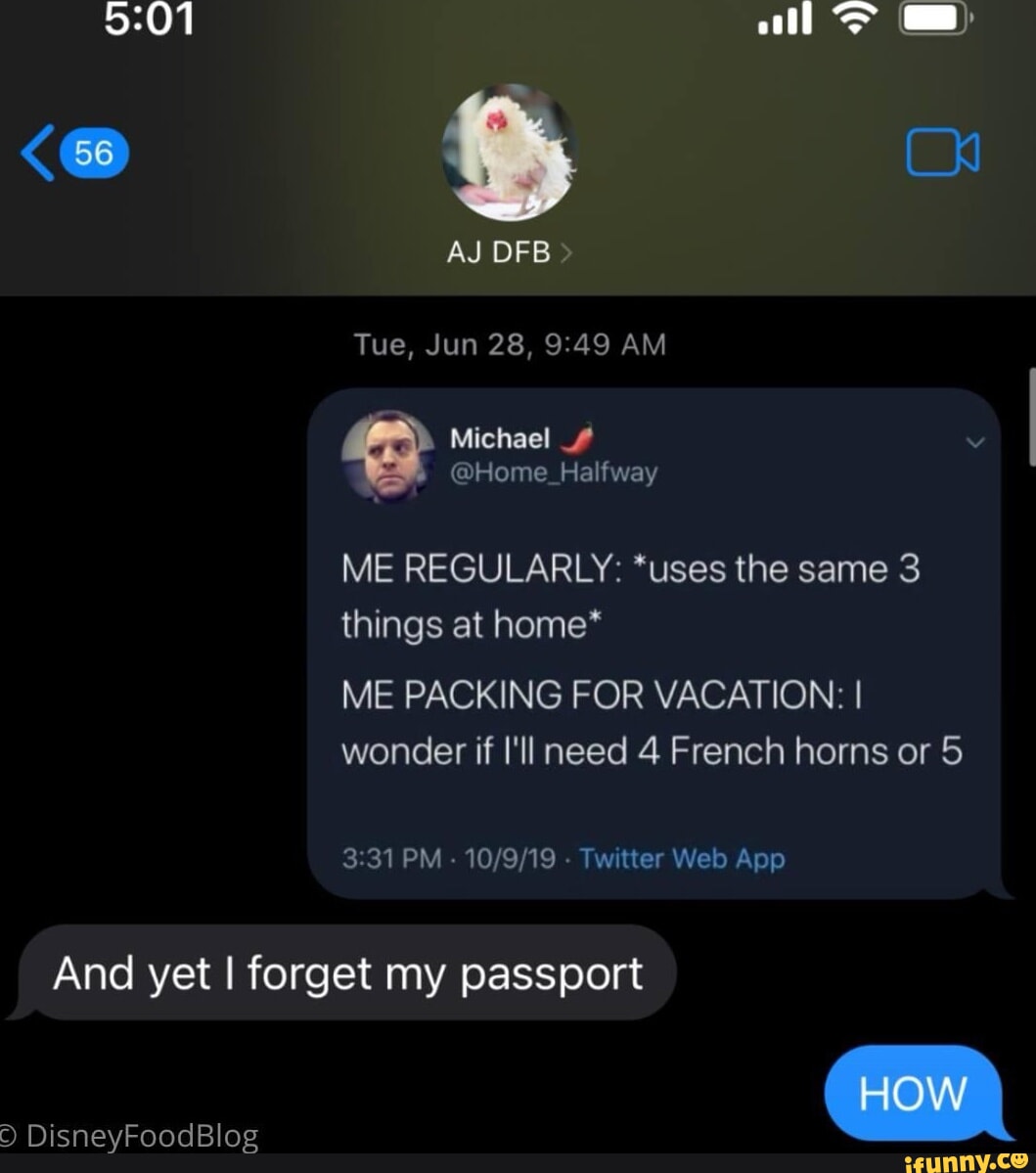Tap the cellular signal bars
This screenshot has height=1173, width=1036.
click(785, 19)
